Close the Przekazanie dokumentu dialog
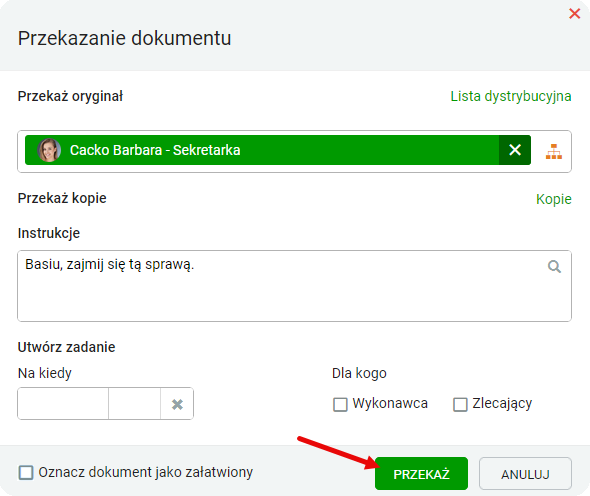 (x=574, y=14)
